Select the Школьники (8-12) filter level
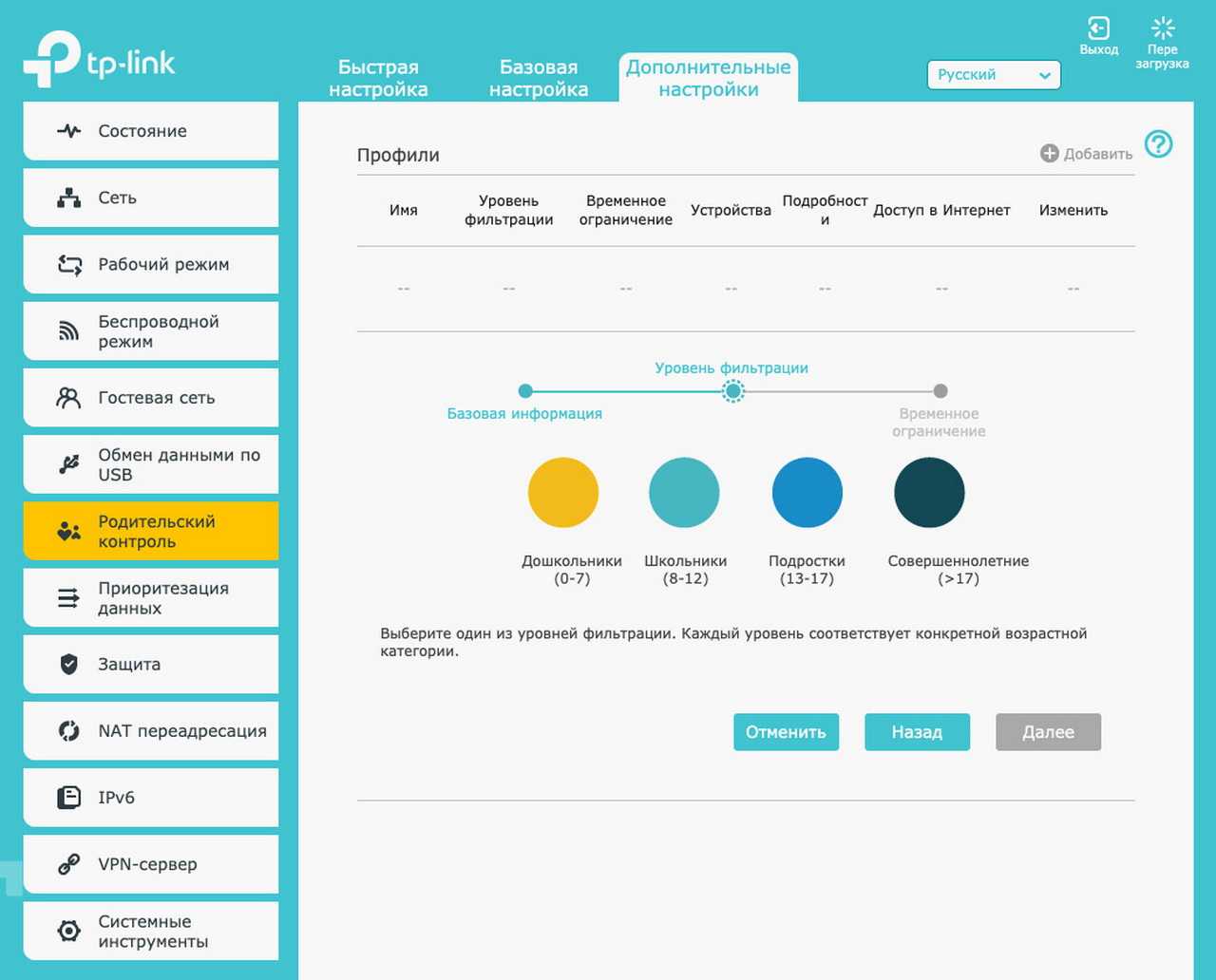 684,493
